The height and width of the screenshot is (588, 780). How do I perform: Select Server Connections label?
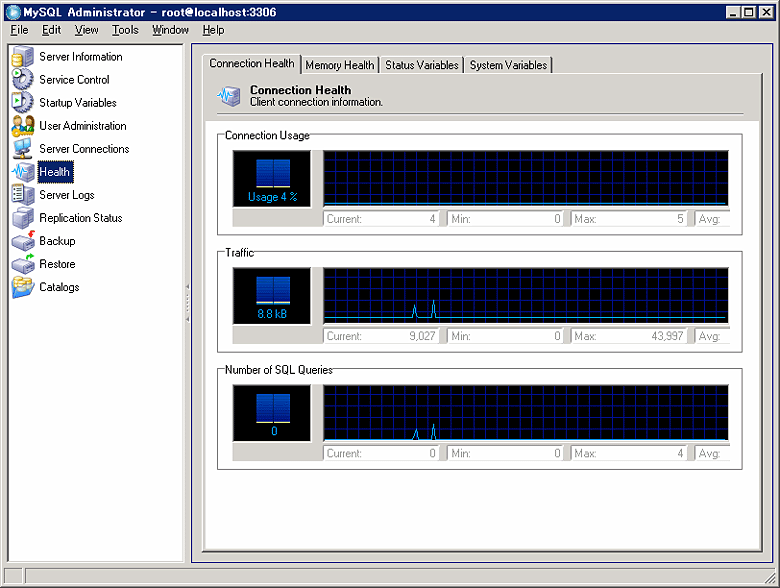pos(84,149)
